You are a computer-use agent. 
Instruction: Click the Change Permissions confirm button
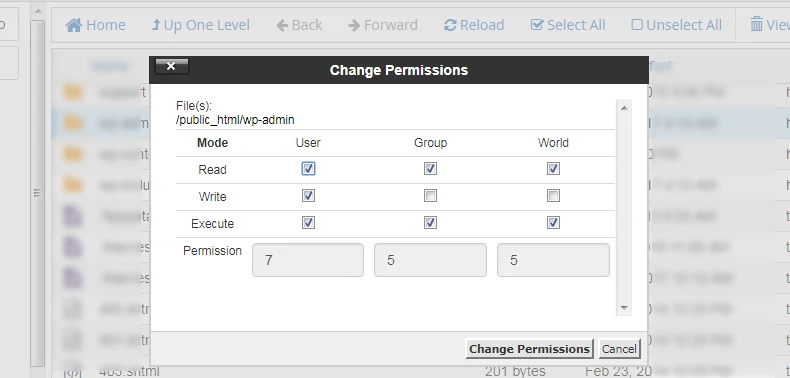(x=530, y=349)
